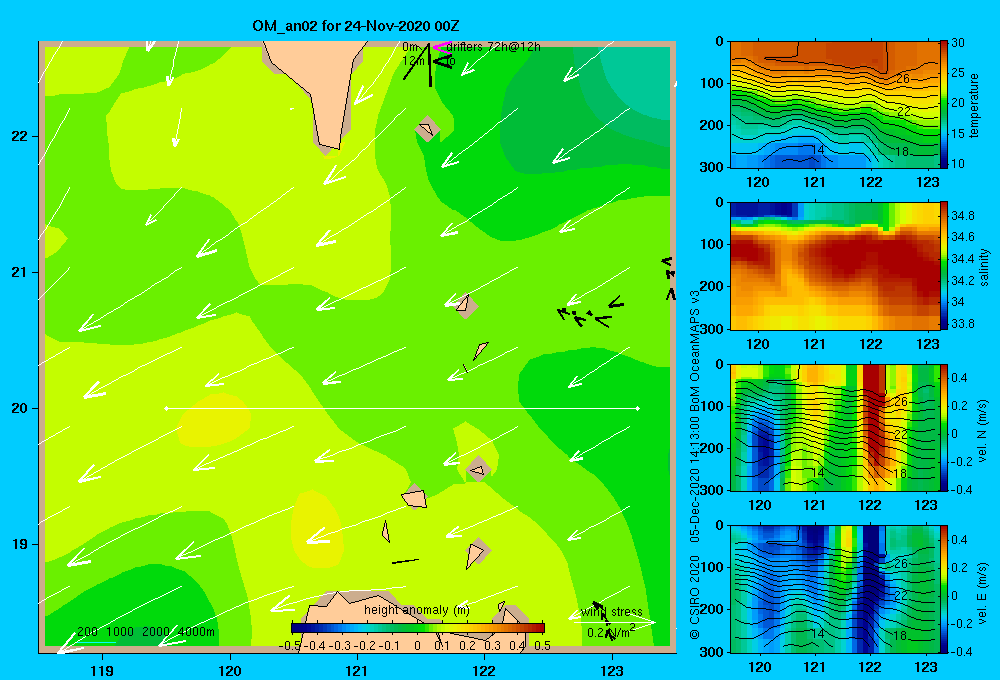Click the 300 depth label of salinity panel
1000x680 pixels.
tap(712, 329)
